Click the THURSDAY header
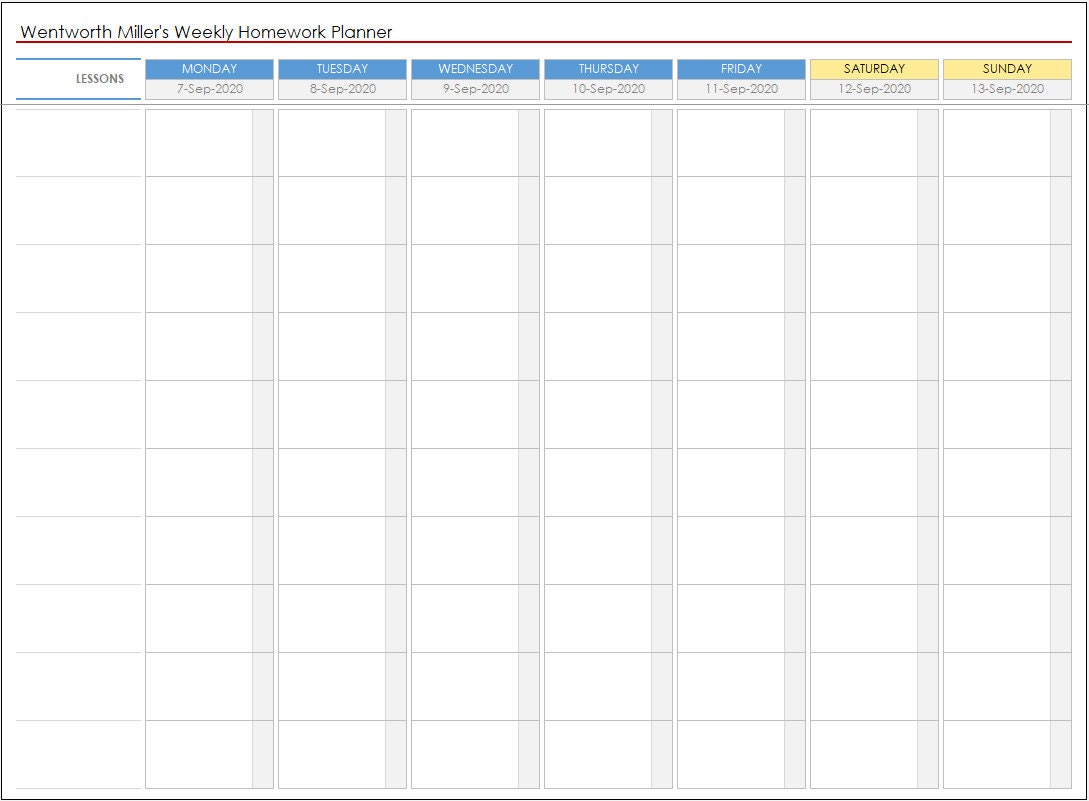The width and height of the screenshot is (1089, 801). point(608,69)
